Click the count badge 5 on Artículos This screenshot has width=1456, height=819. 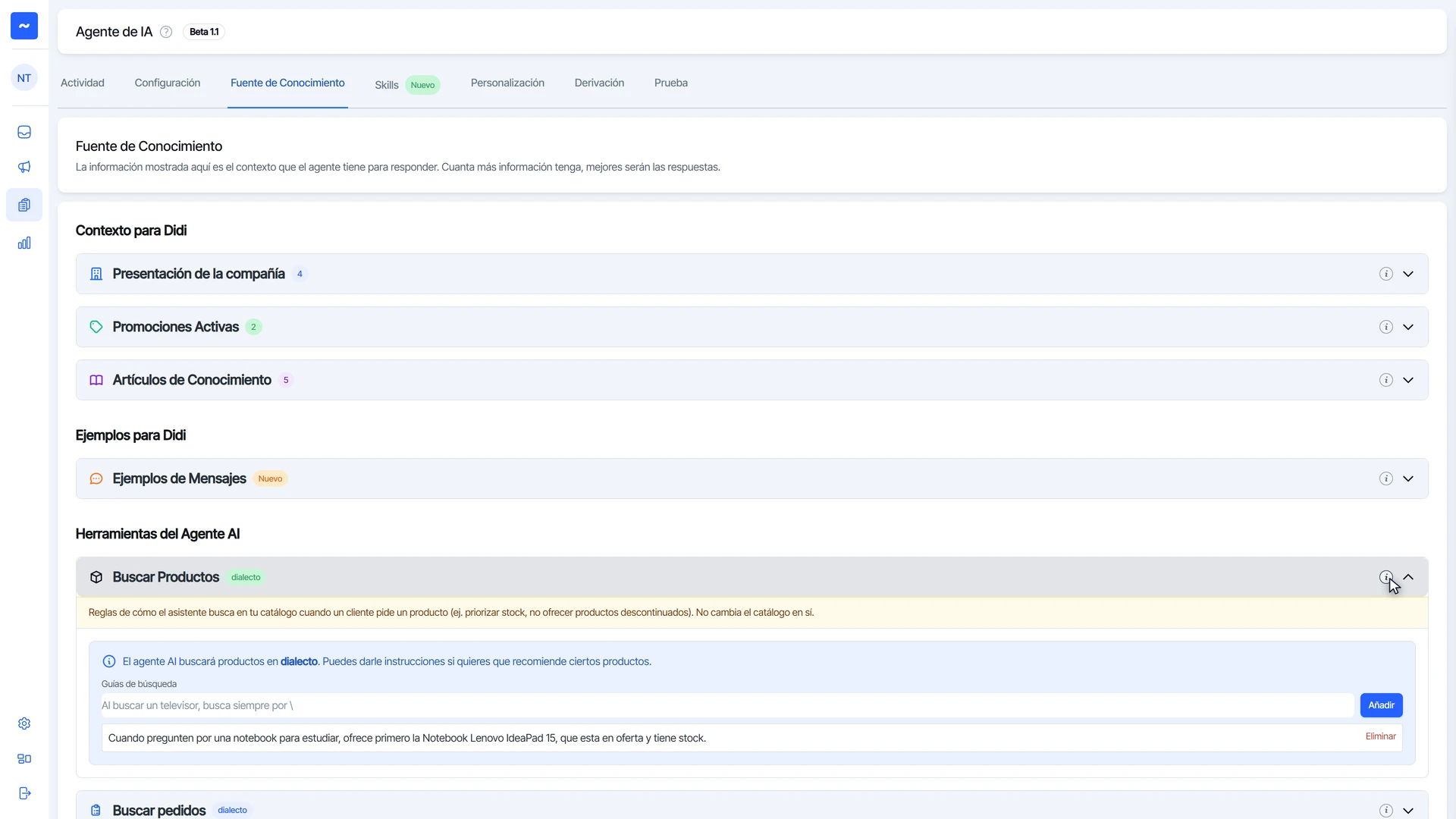pyautogui.click(x=286, y=380)
